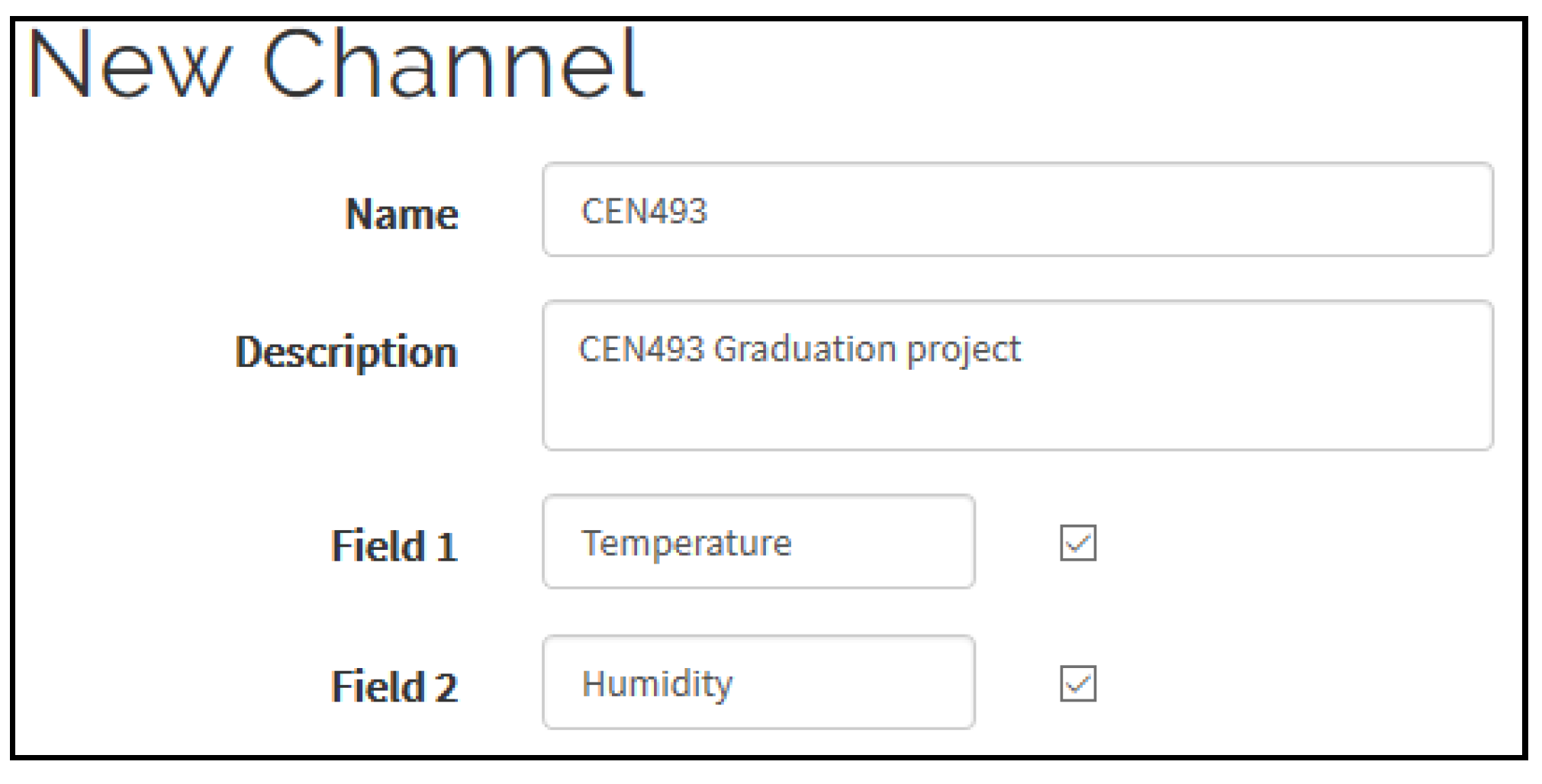This screenshot has width=1542, height=784.
Task: Click the Name label
Action: [x=401, y=214]
